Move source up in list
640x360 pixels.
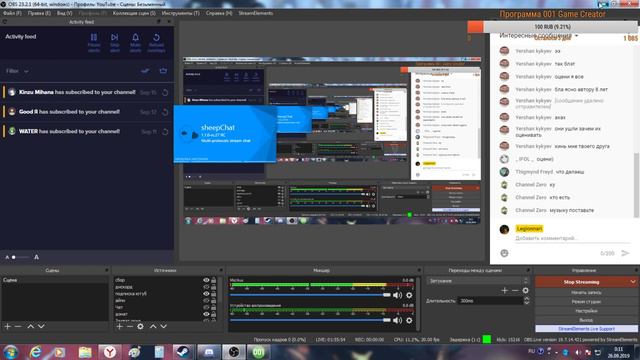pos(153,327)
